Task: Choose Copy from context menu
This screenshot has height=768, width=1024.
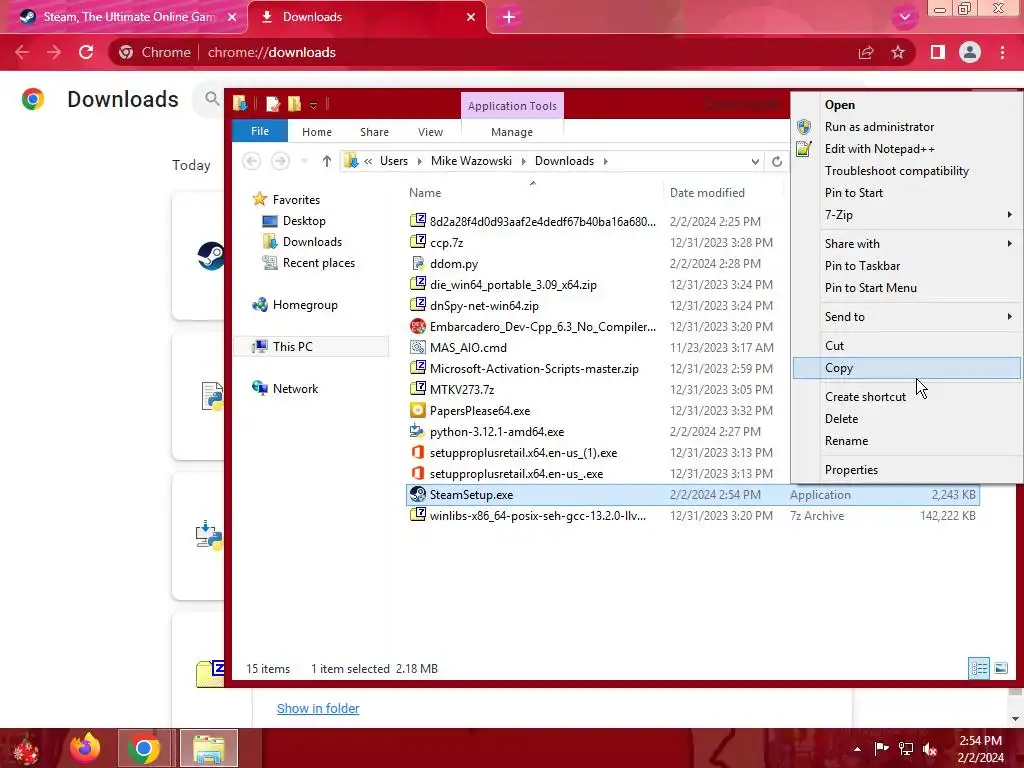Action: [906, 368]
